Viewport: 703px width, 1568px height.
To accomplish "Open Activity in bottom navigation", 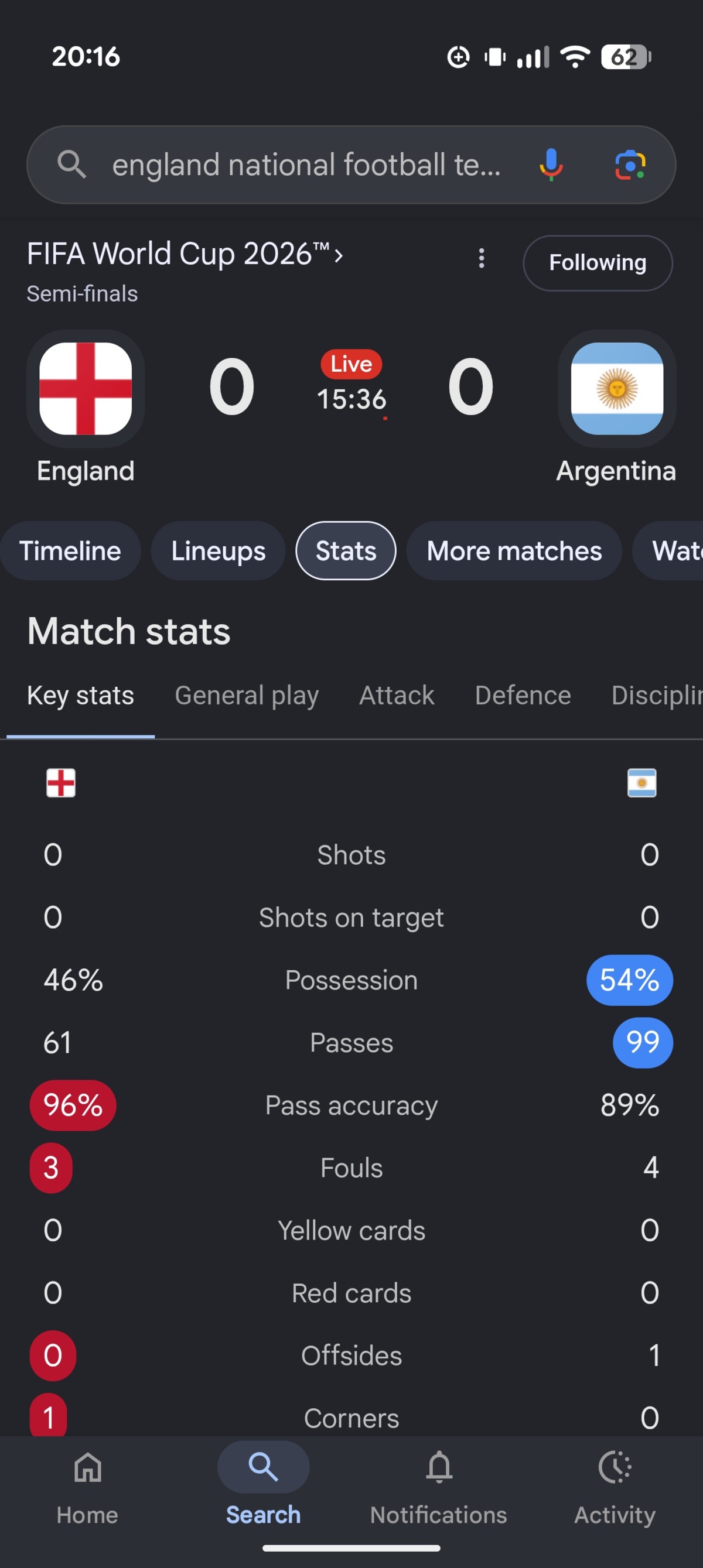I will 614,1488.
